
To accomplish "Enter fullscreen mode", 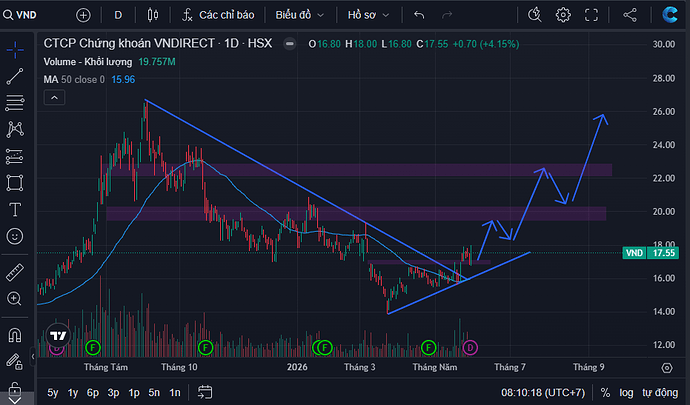I will pyautogui.click(x=591, y=15).
